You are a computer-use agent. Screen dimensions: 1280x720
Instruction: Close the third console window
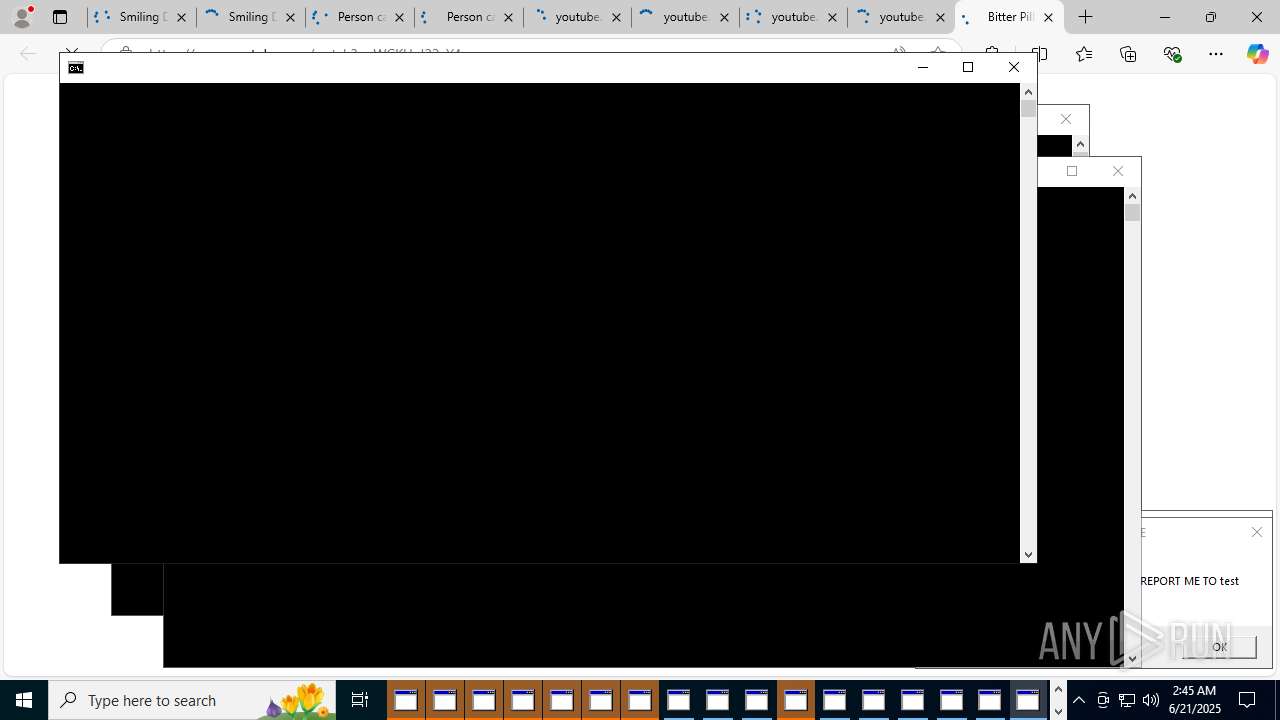[x=1118, y=171]
